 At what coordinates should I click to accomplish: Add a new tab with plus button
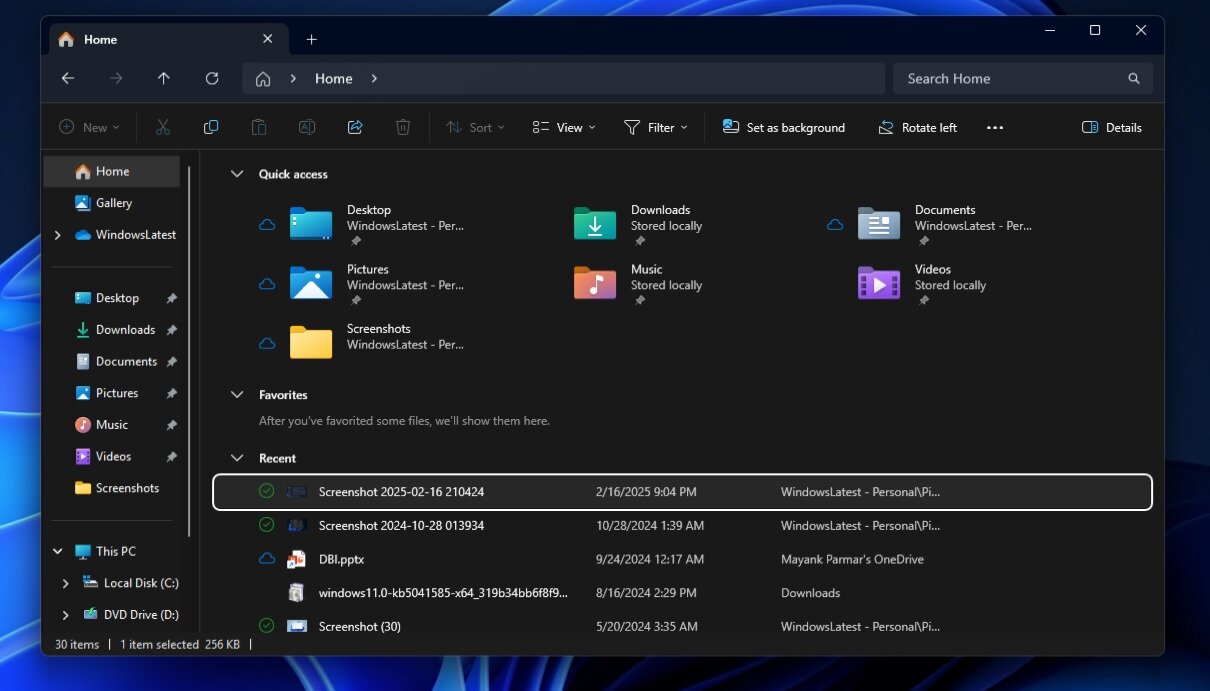pos(312,39)
